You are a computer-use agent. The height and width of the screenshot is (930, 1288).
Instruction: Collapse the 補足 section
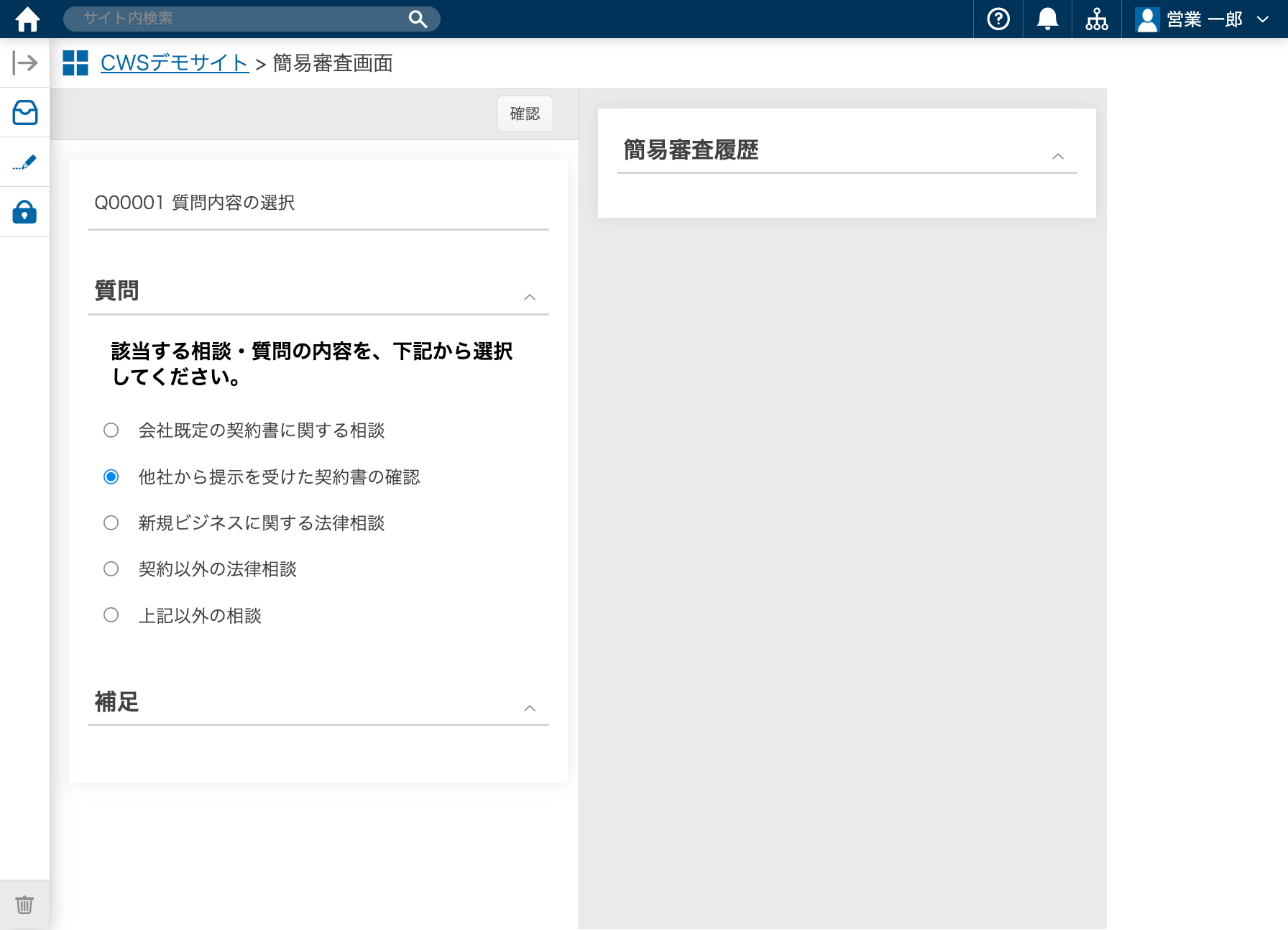(x=530, y=709)
